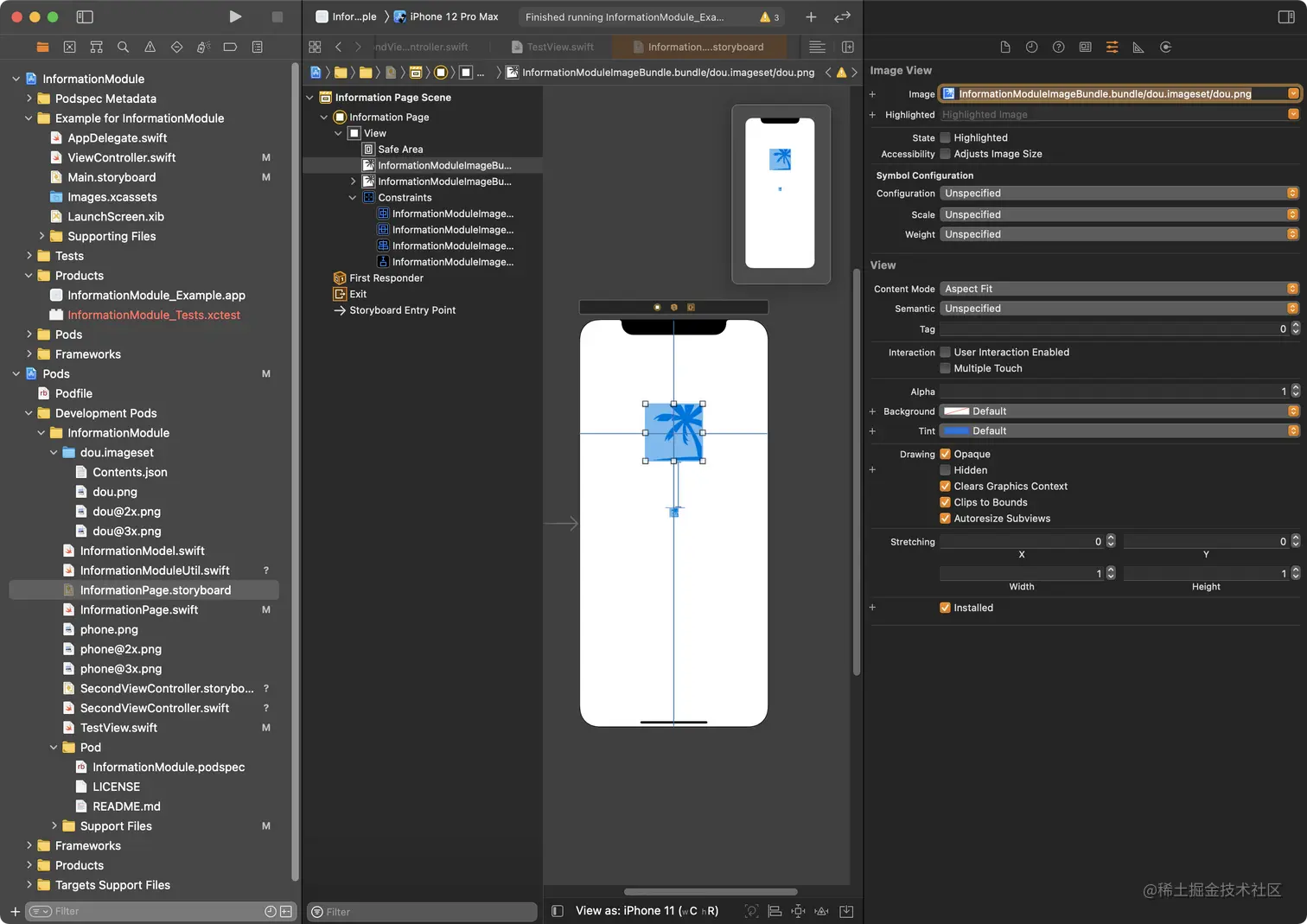Viewport: 1307px width, 924px height.
Task: Select the iPhone 12 Pro Max destination
Action: tap(447, 16)
